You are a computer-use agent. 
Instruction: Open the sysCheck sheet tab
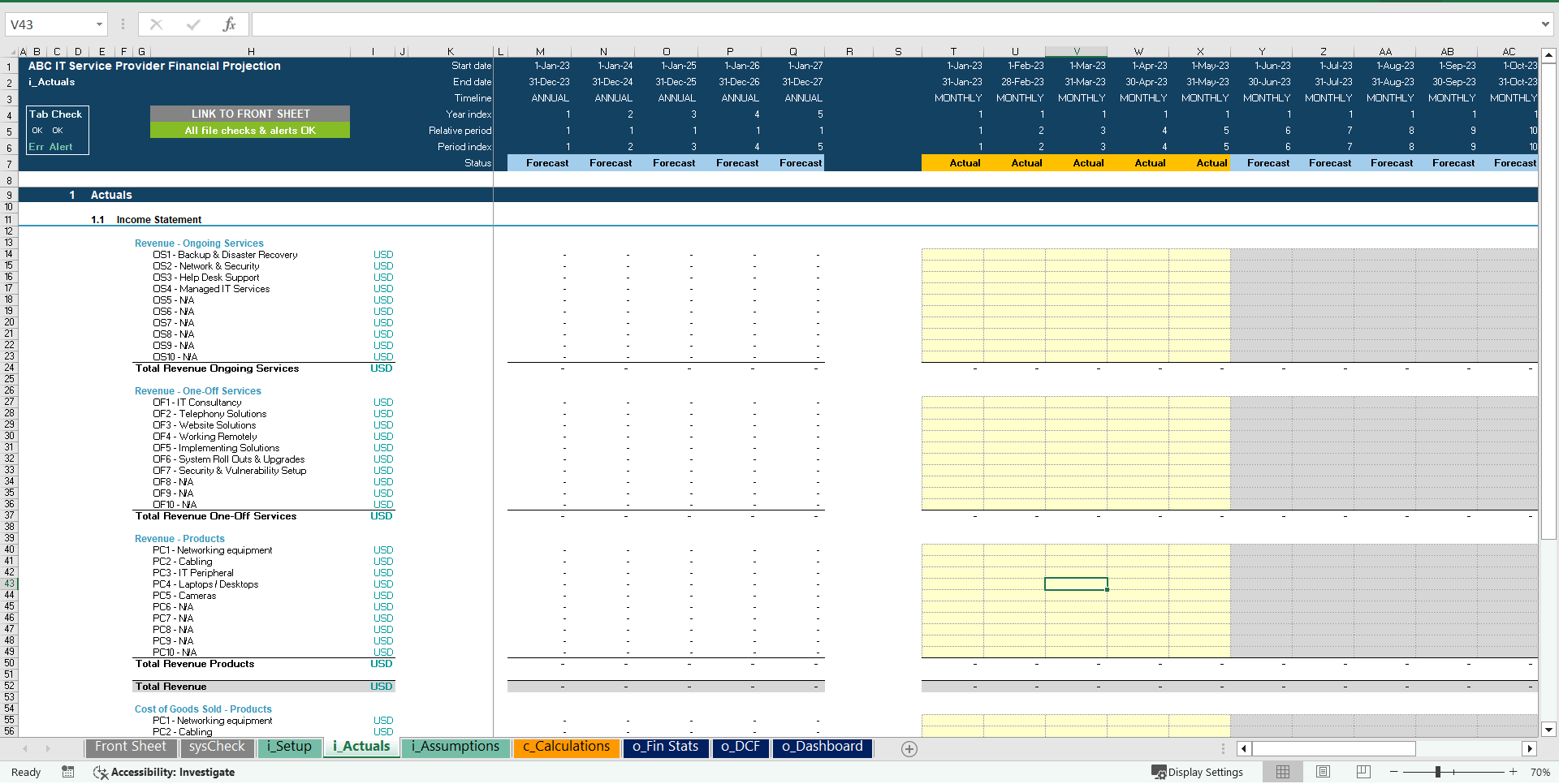(216, 747)
